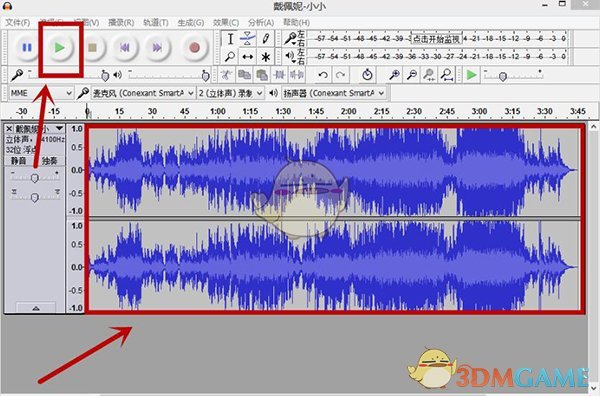Click the upper waveform's 1.0 scale label
This screenshot has width=600, height=396.
click(77, 129)
